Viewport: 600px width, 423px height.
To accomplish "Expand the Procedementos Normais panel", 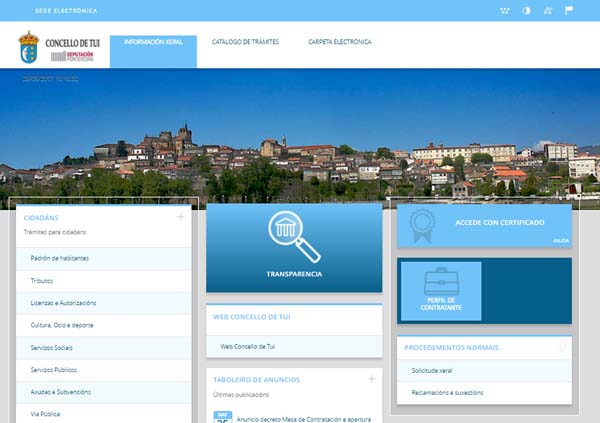I will (562, 347).
